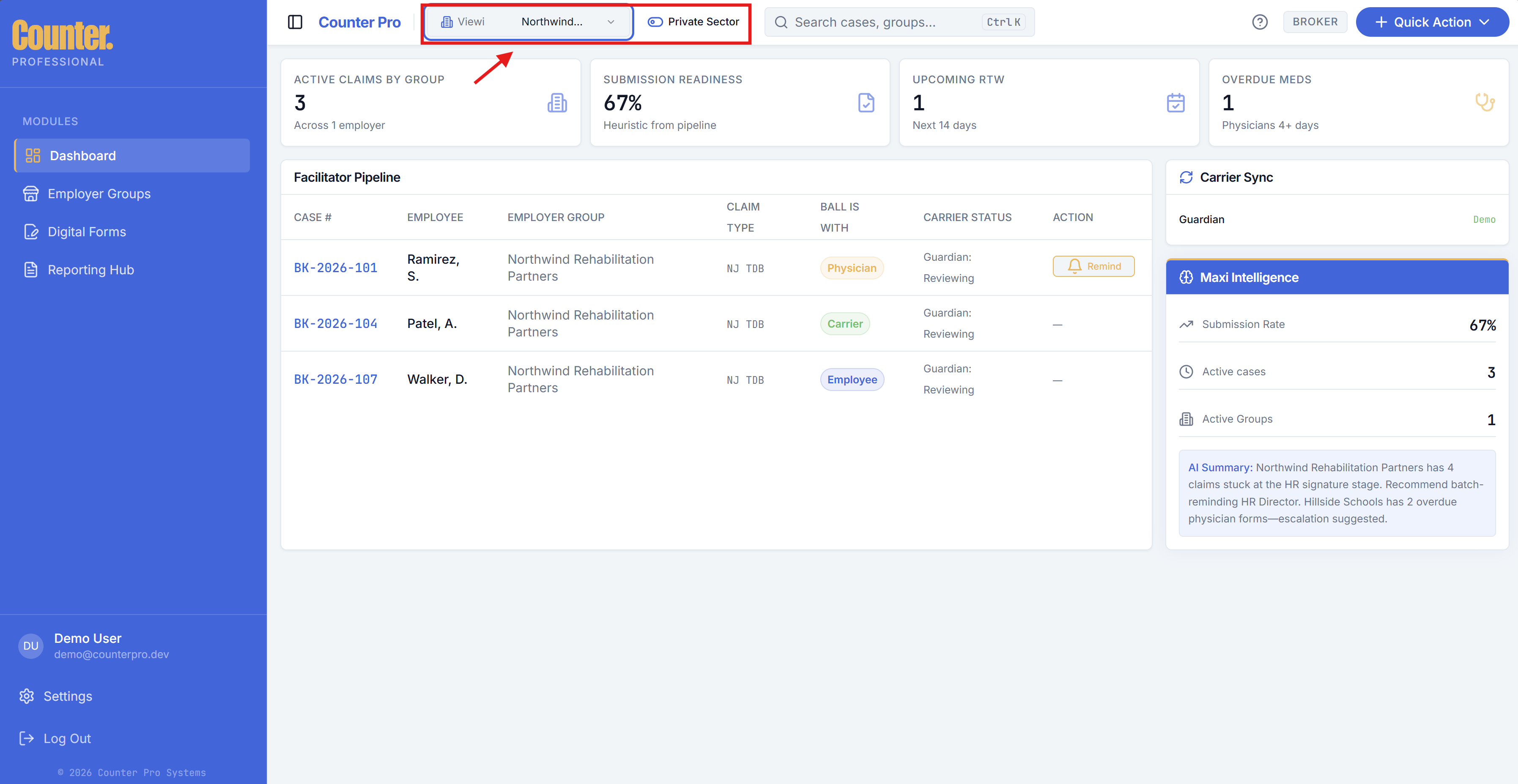Image resolution: width=1518 pixels, height=784 pixels.
Task: Click the Maxi Intelligence brain icon
Action: click(1186, 277)
